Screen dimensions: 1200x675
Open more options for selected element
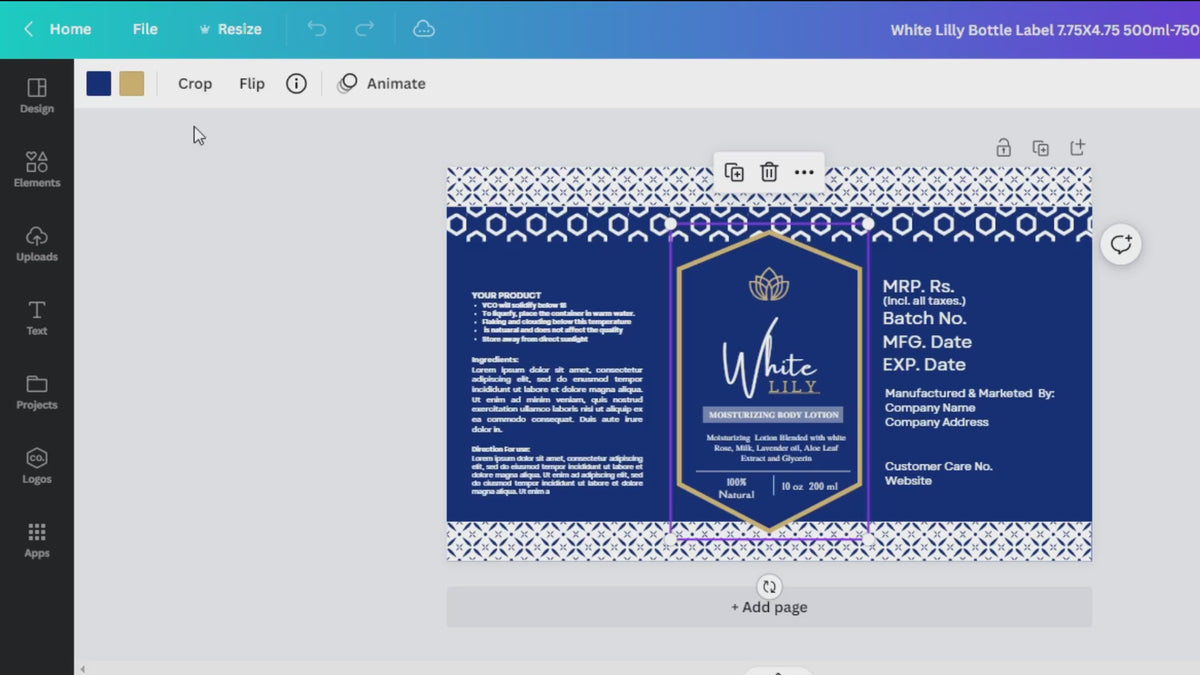(804, 172)
